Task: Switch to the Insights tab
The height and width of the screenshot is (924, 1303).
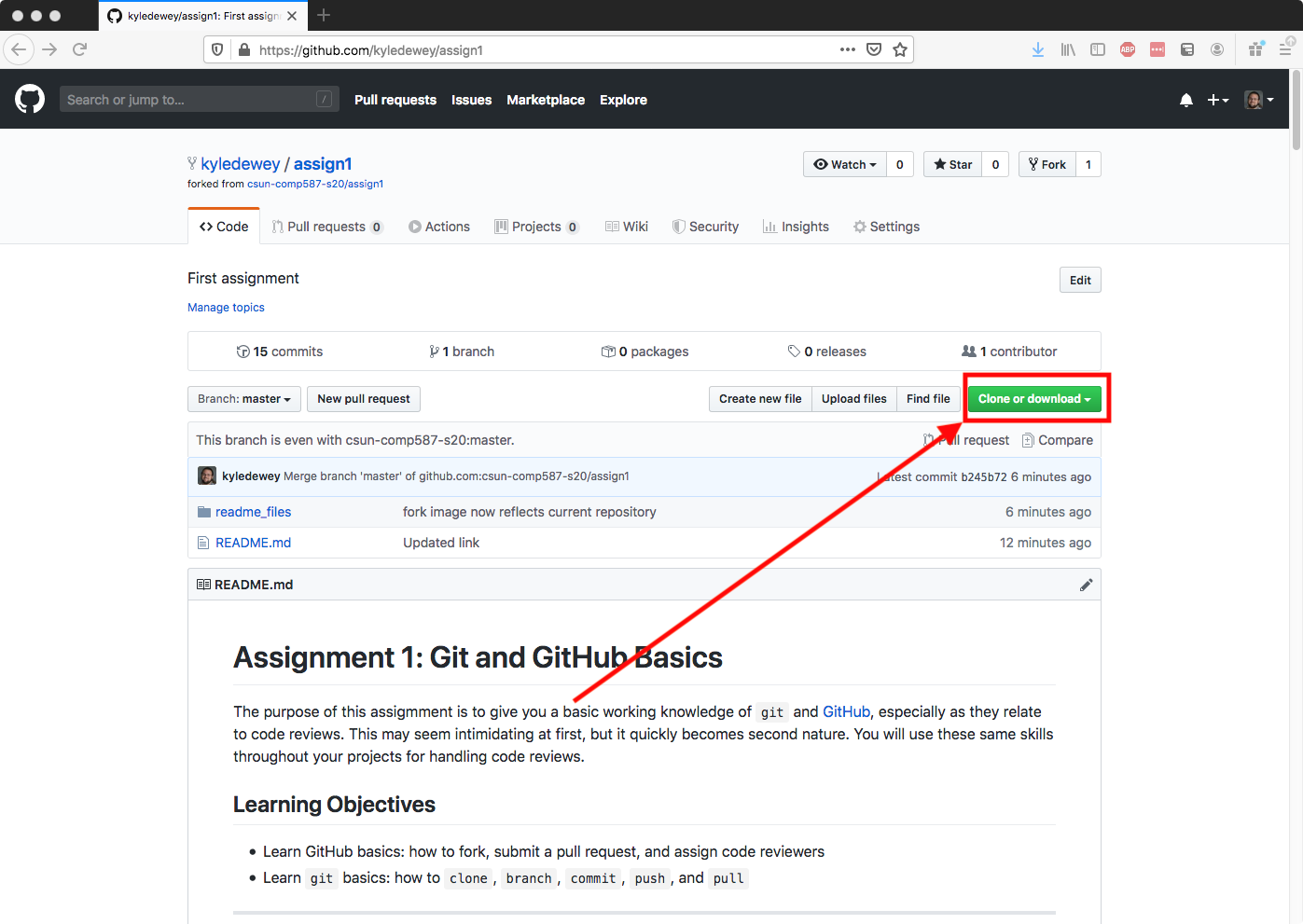Action: pyautogui.click(x=796, y=227)
